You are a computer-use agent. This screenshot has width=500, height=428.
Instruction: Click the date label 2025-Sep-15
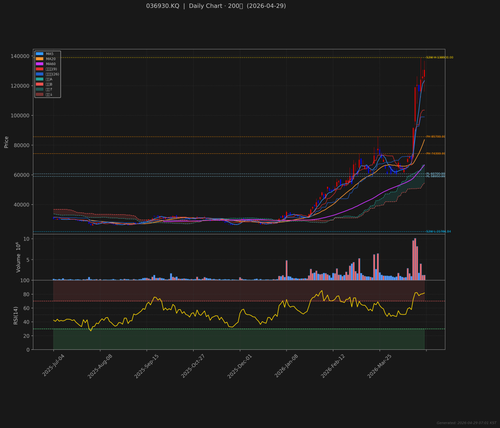point(147,366)
